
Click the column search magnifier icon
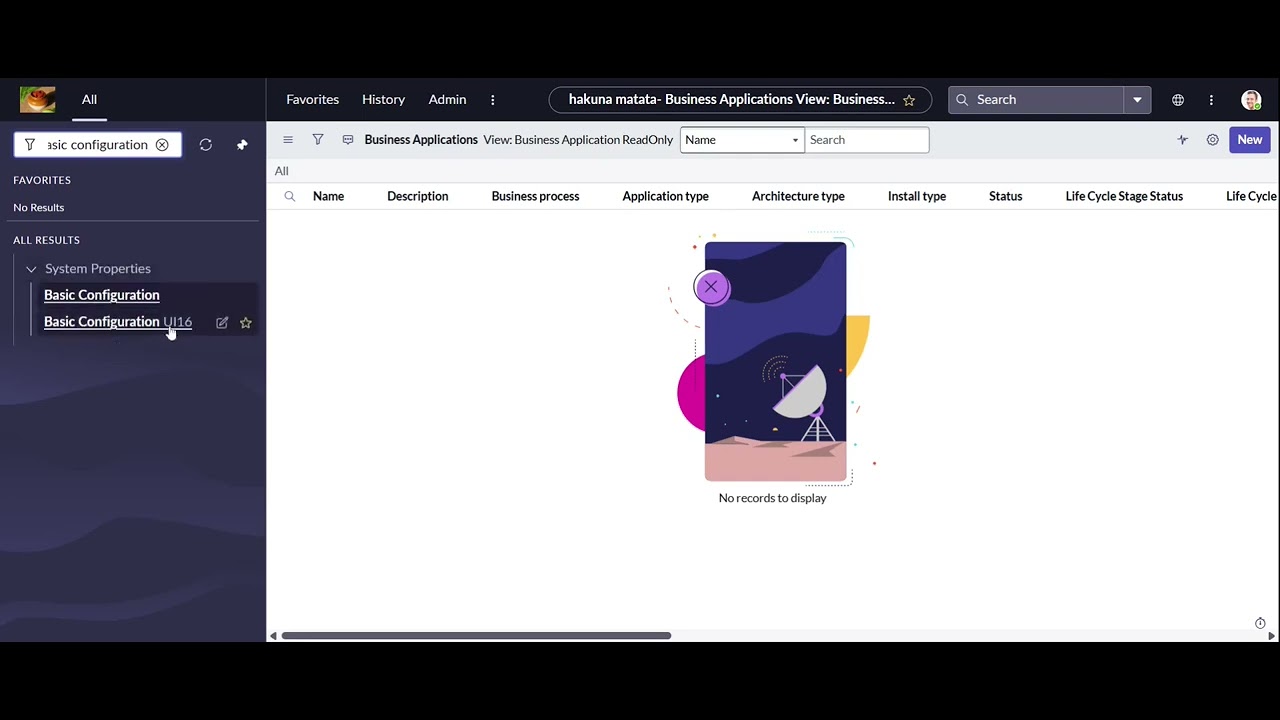pyautogui.click(x=290, y=196)
